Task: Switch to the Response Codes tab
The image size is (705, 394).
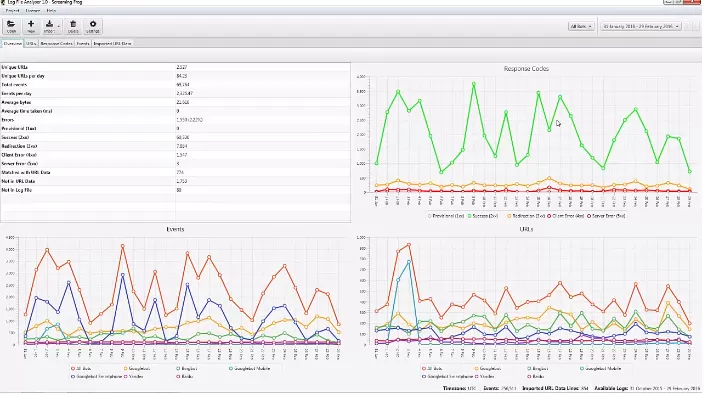Action: pos(56,44)
